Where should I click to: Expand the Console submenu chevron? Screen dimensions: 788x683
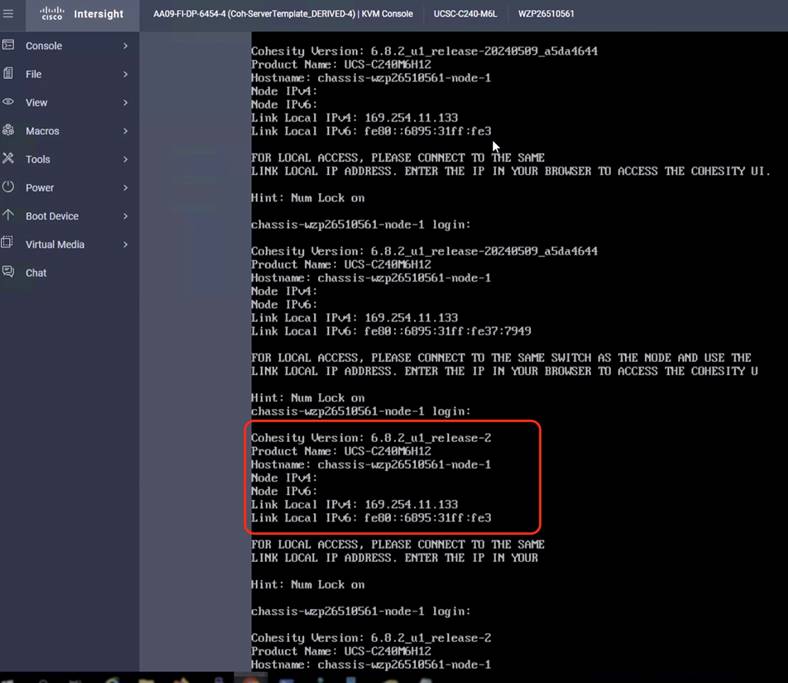(x=125, y=46)
